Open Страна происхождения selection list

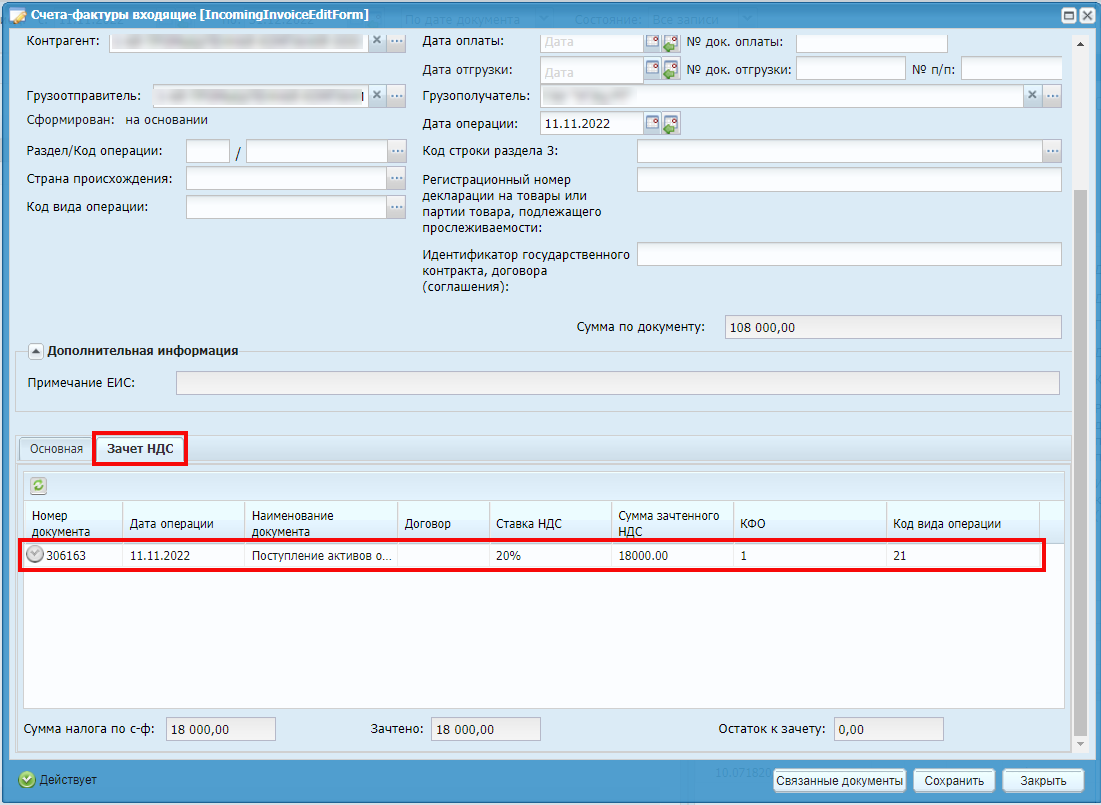pos(397,178)
